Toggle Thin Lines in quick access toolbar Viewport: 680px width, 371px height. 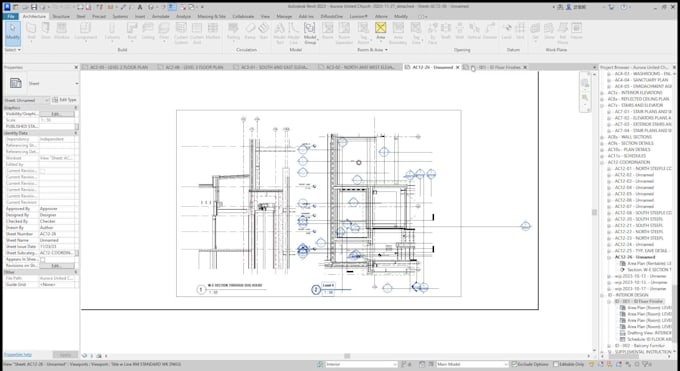pos(172,7)
